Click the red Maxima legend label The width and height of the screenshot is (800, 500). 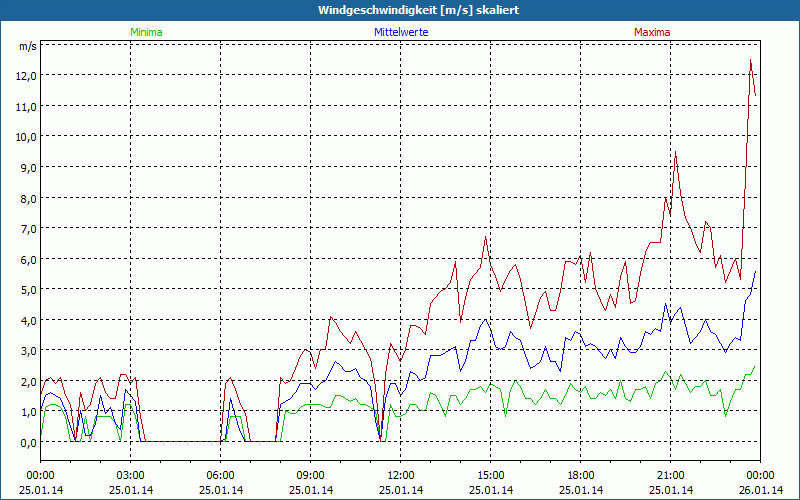[x=652, y=32]
